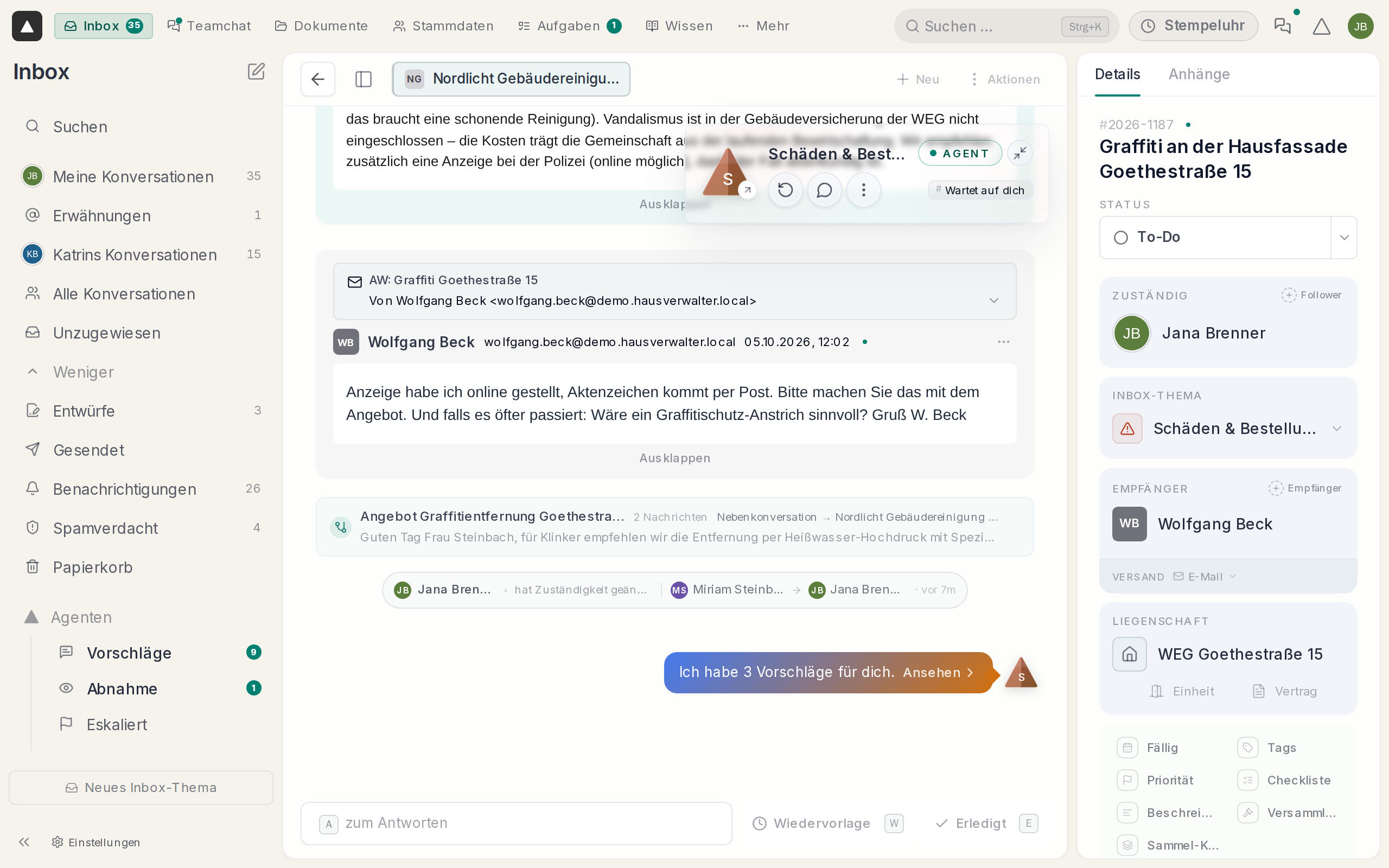Click Ansehen in the suggestions banner
This screenshot has height=868, width=1389.
coord(938,672)
